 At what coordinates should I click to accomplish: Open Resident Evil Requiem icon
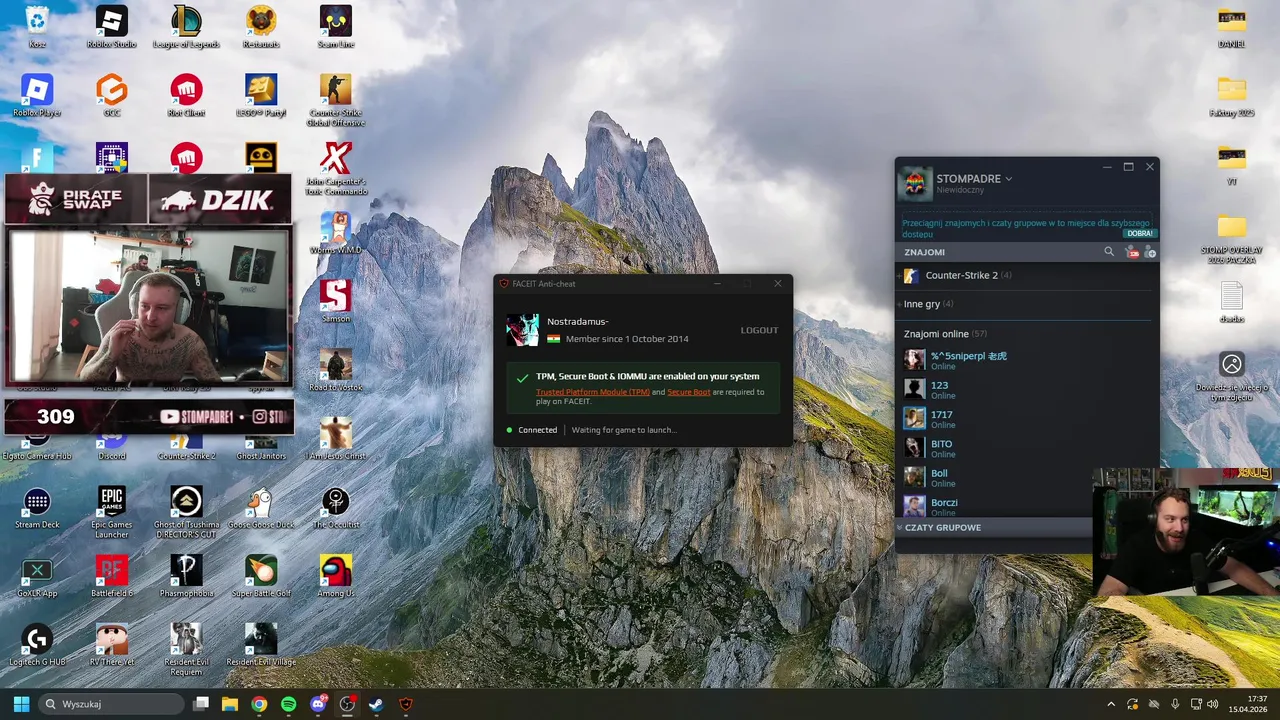point(186,650)
